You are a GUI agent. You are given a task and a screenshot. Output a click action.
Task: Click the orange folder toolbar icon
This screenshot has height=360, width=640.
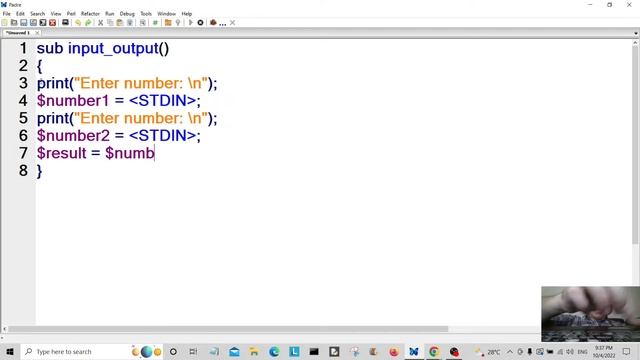click(168, 23)
